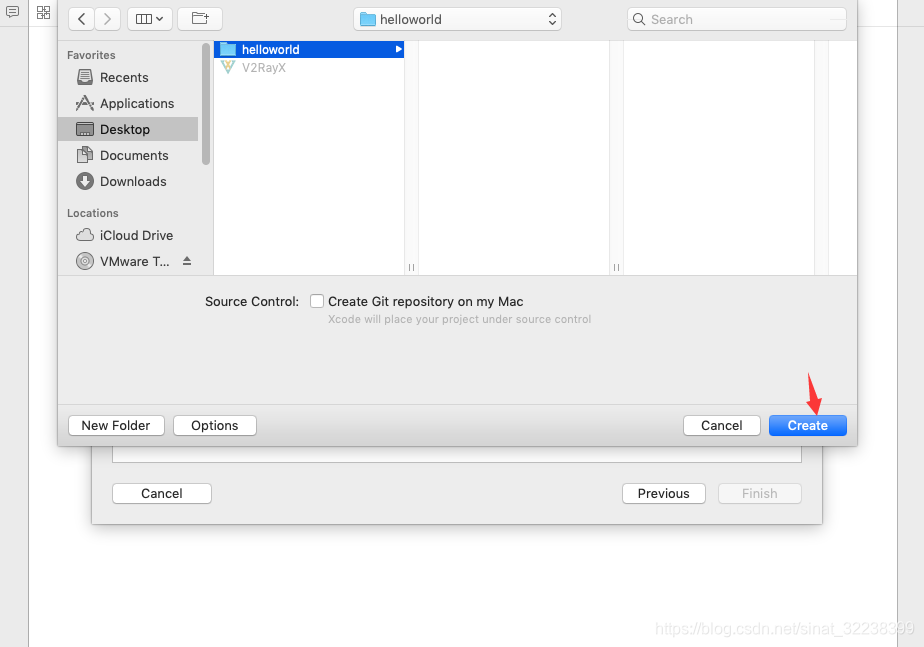Select Documents in the sidebar

[x=128, y=155]
